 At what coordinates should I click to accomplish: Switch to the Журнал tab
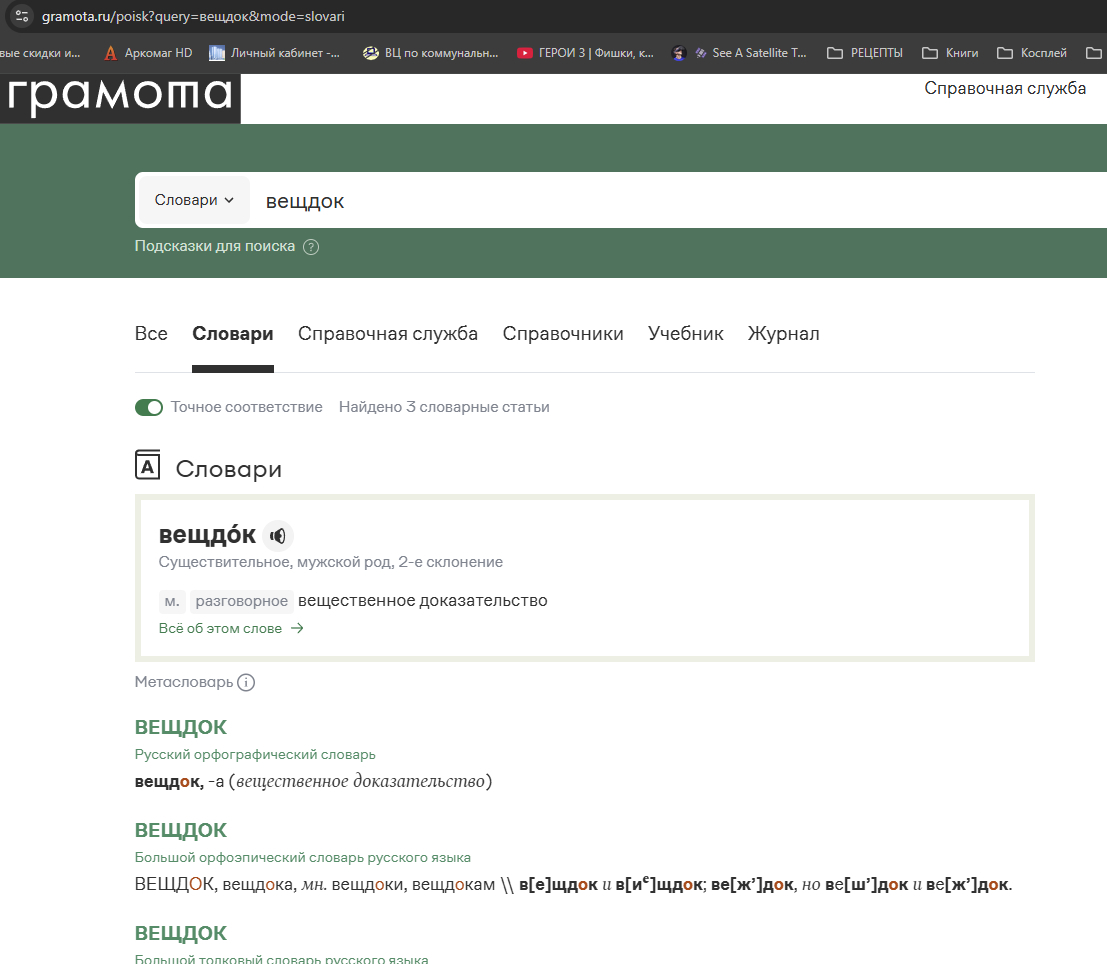point(784,333)
